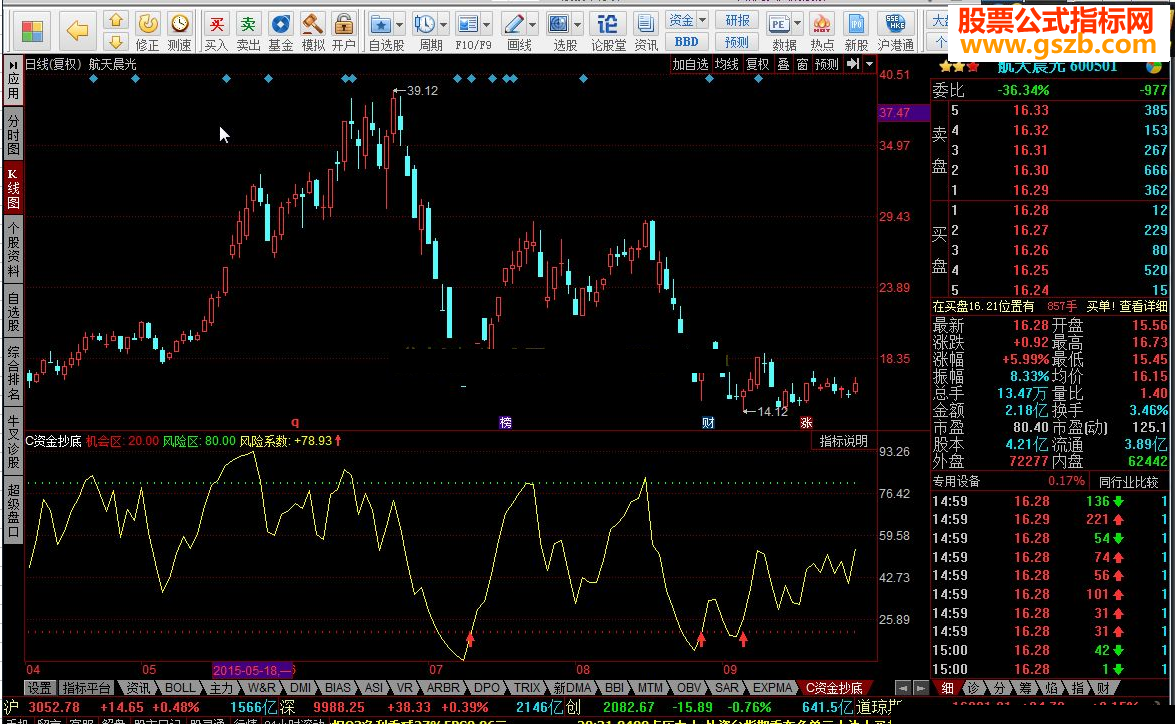The width and height of the screenshot is (1175, 724).
Task: Click the chart header arrow-to-bar icon
Action: (853, 64)
